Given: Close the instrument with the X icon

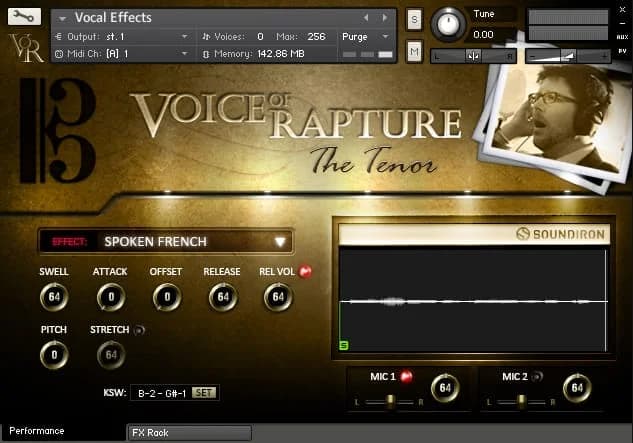Looking at the screenshot, I should pyautogui.click(x=621, y=9).
